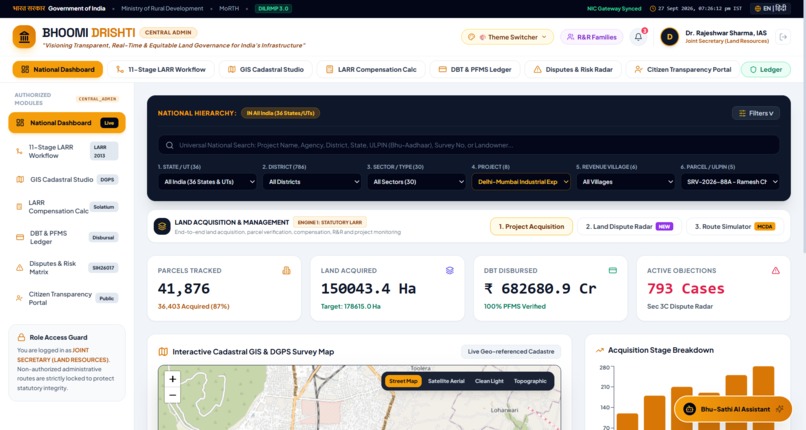
Task: Click 'NIC Gateway Synced' status text
Action: [614, 9]
